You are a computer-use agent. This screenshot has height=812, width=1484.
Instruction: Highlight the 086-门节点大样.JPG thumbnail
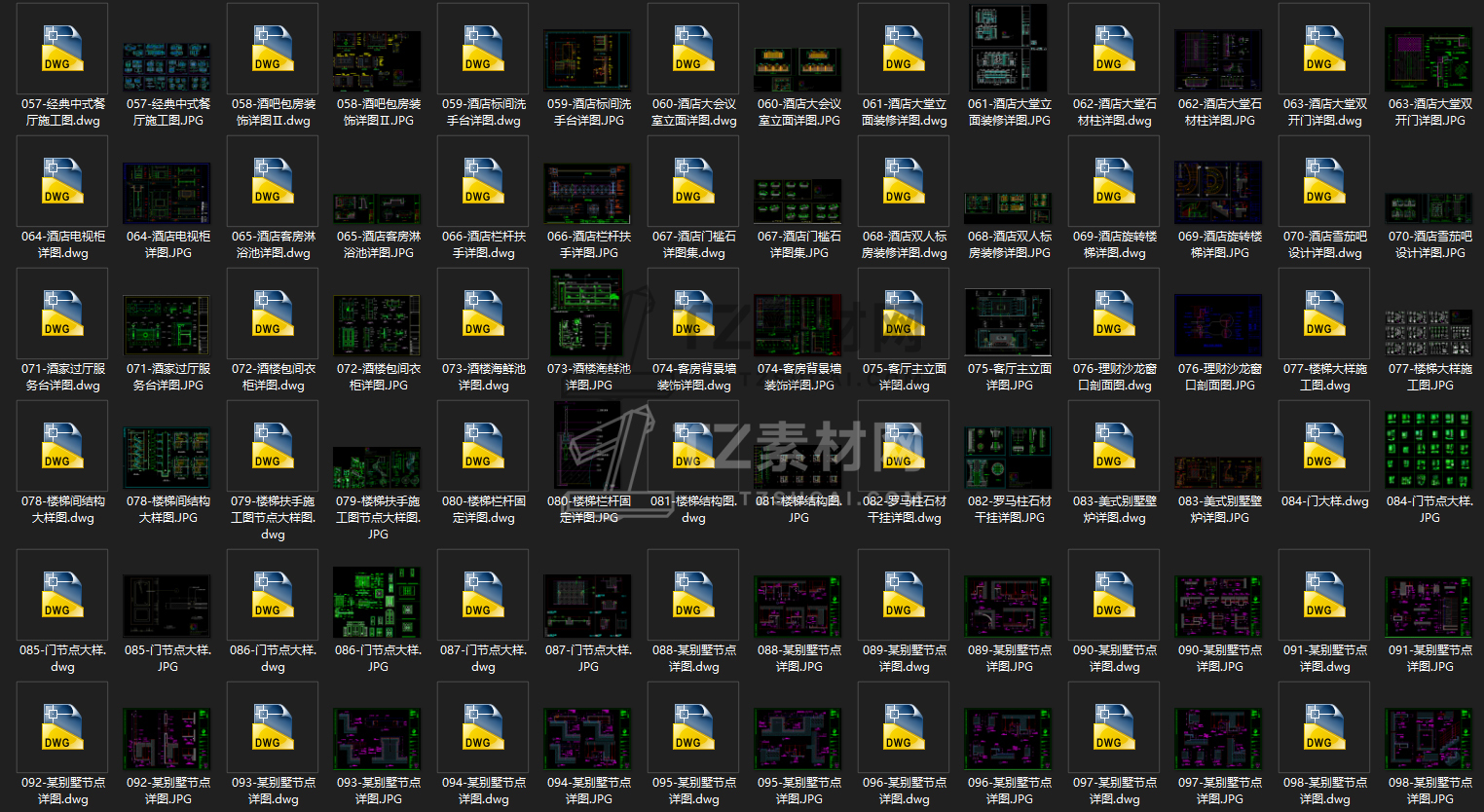tap(378, 603)
